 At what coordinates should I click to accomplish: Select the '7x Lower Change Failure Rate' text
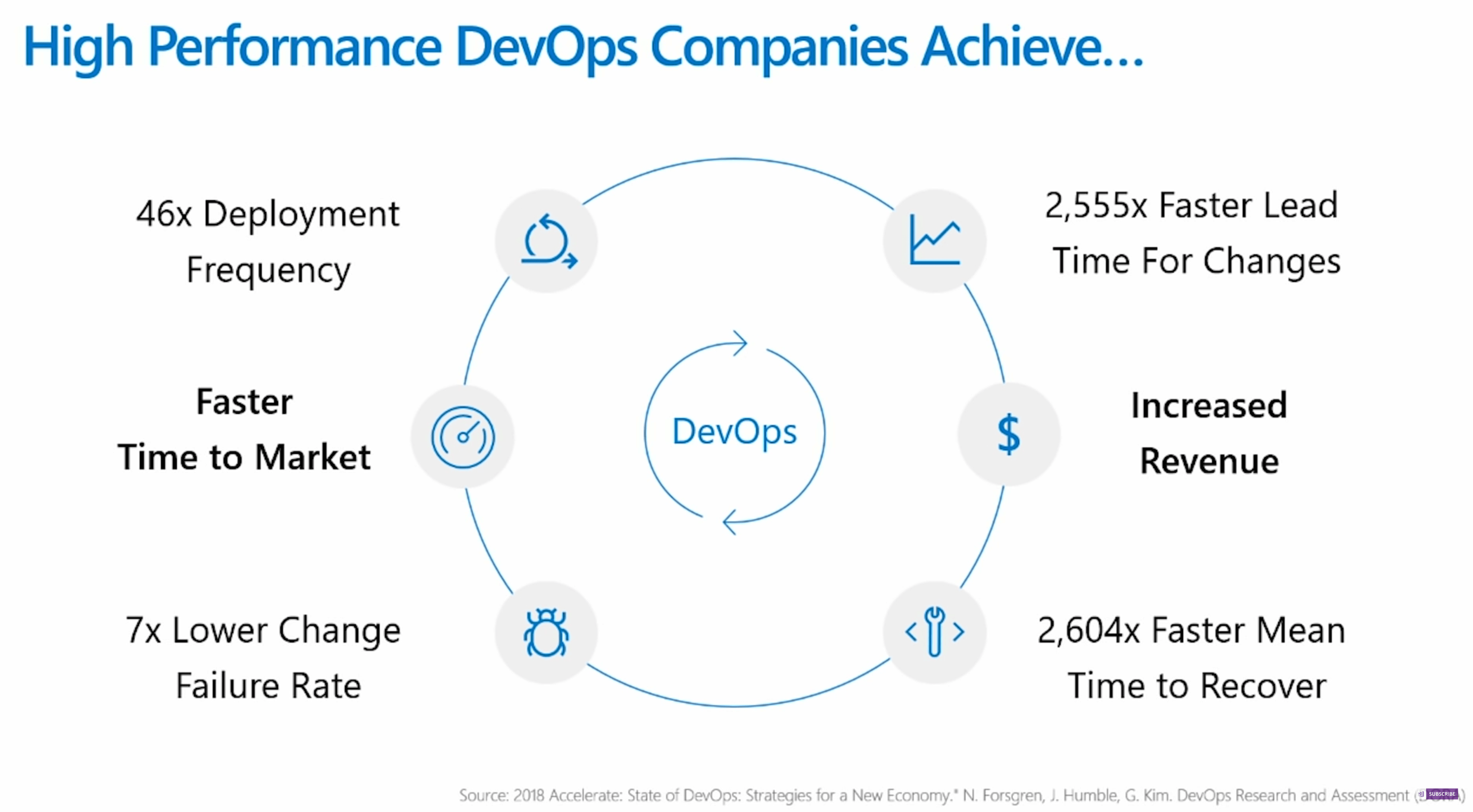pos(263,658)
